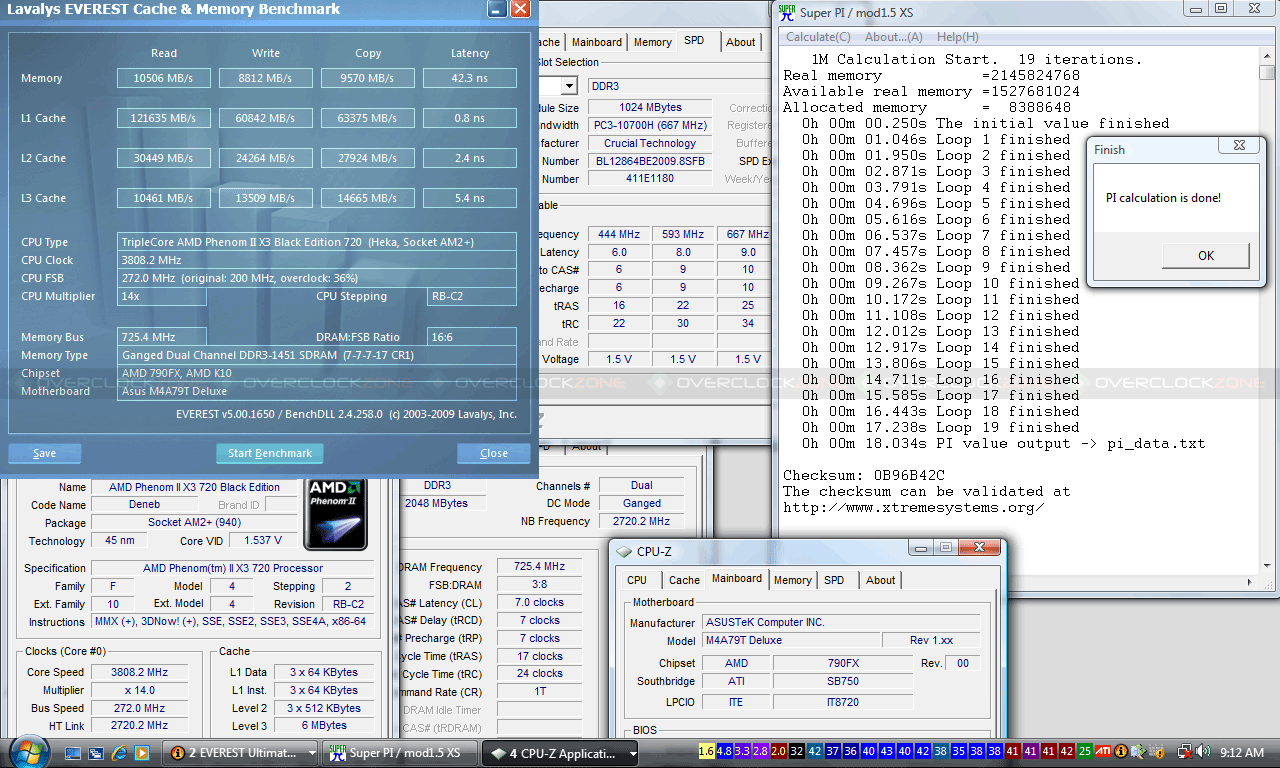Open the orange EVEREST info tray icon

tap(1121, 751)
